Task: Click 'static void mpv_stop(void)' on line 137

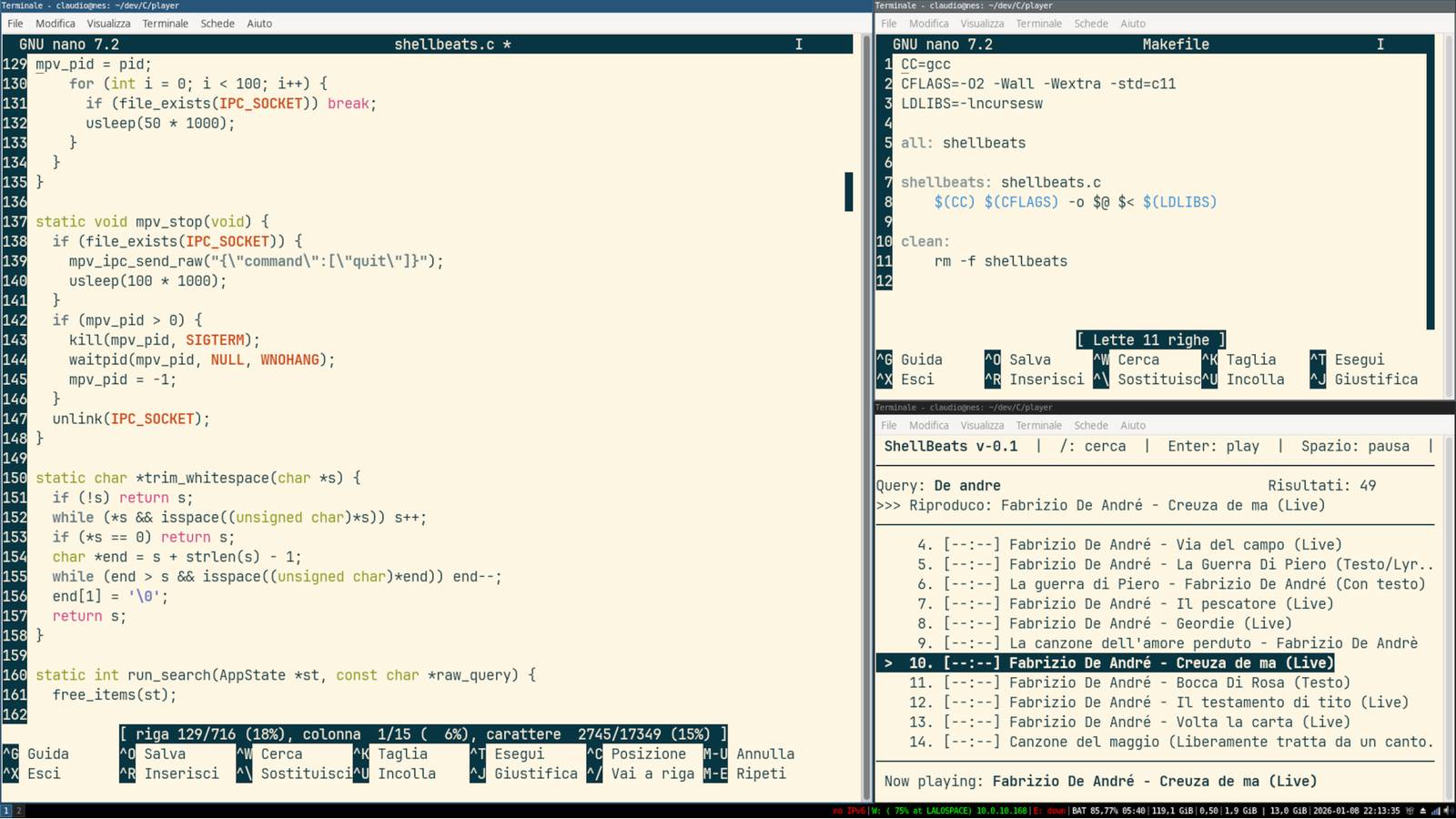Action: coord(152,222)
